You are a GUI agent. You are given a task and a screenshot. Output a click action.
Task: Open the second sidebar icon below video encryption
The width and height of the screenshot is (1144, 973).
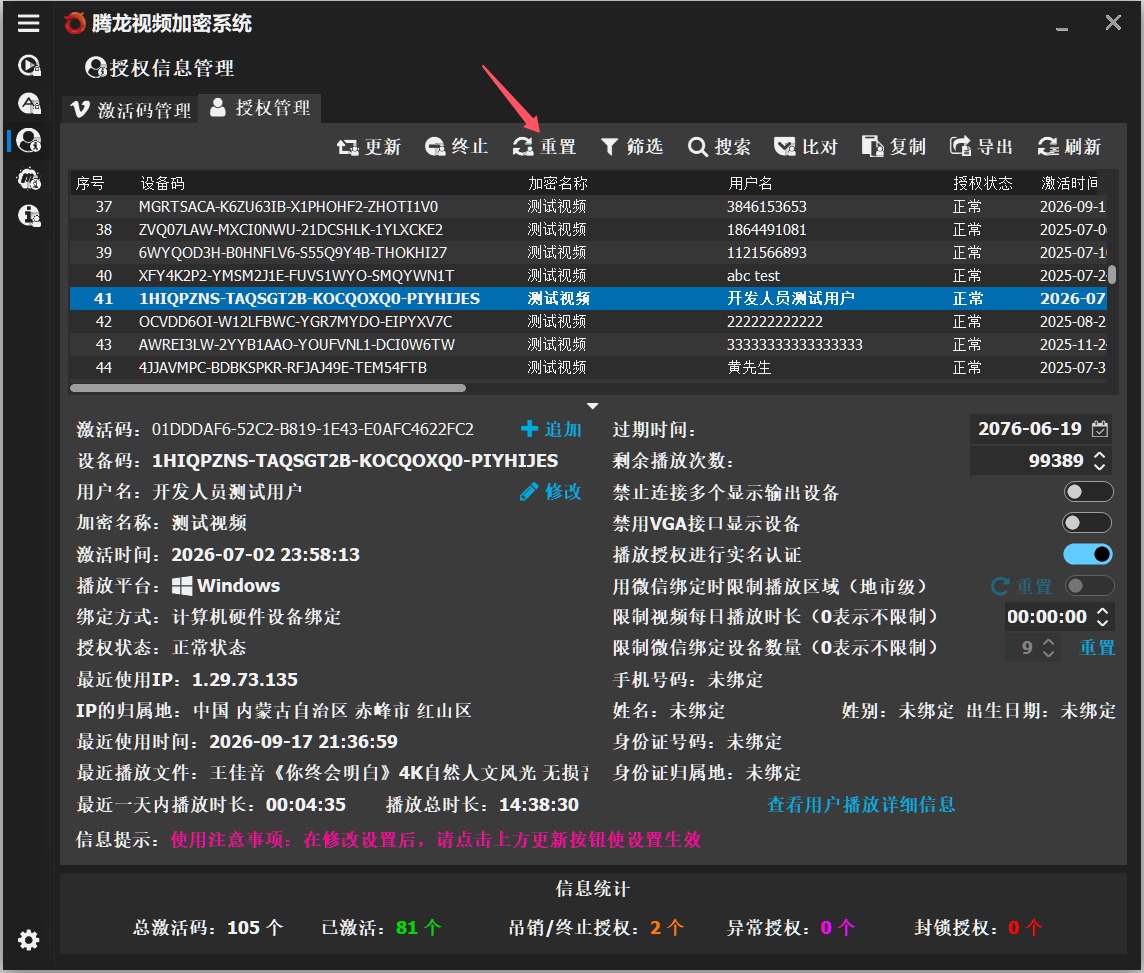[28, 104]
